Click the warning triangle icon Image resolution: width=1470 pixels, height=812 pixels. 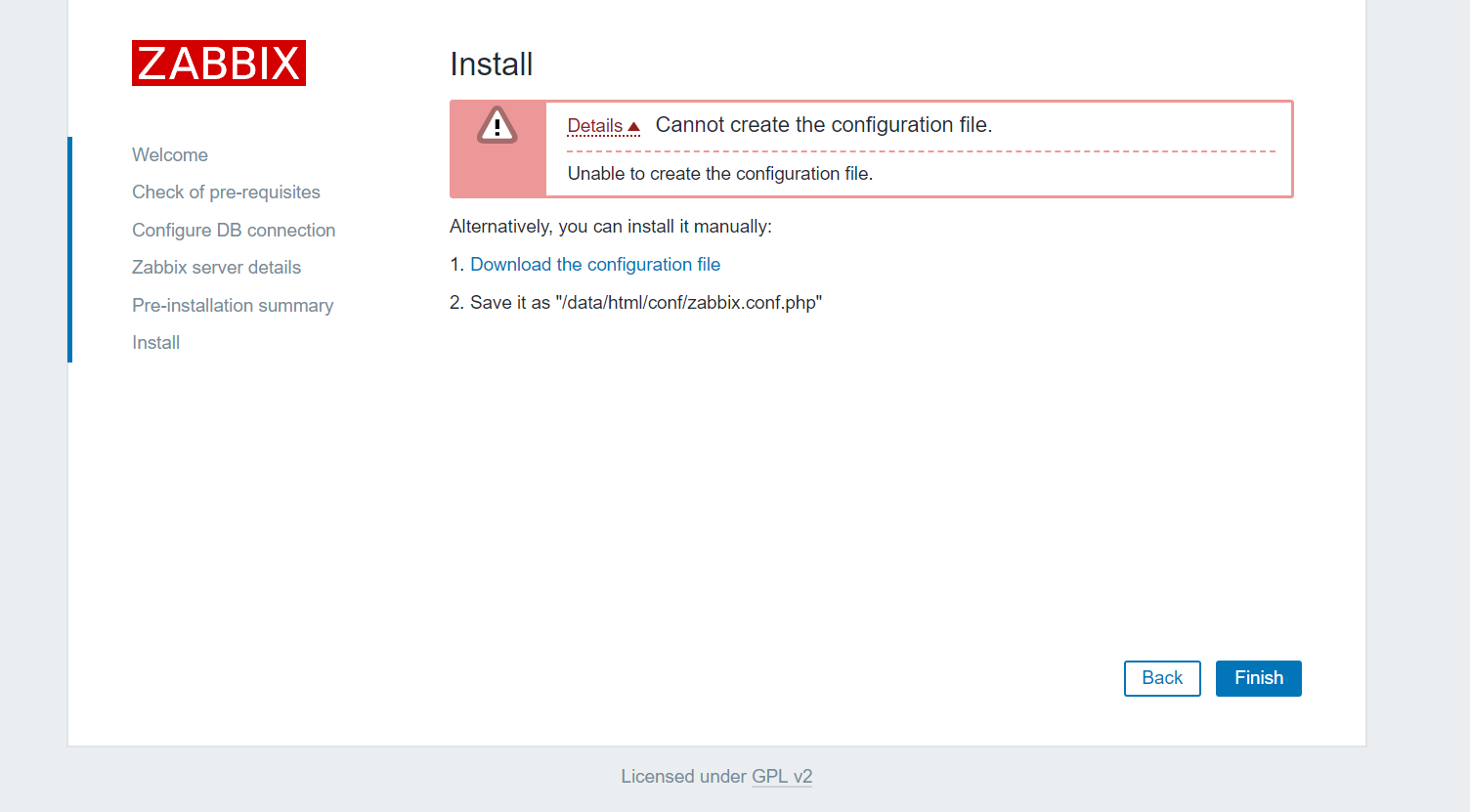click(497, 126)
